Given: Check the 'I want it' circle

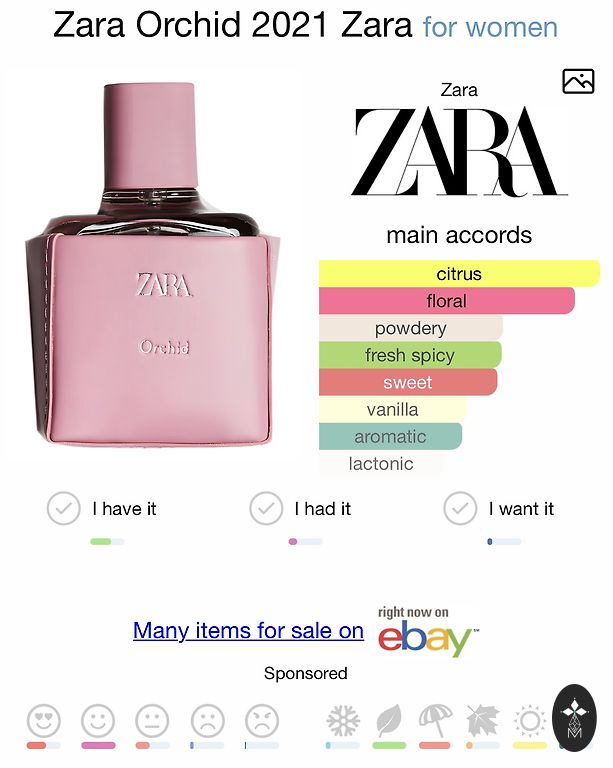Looking at the screenshot, I should click(x=460, y=508).
